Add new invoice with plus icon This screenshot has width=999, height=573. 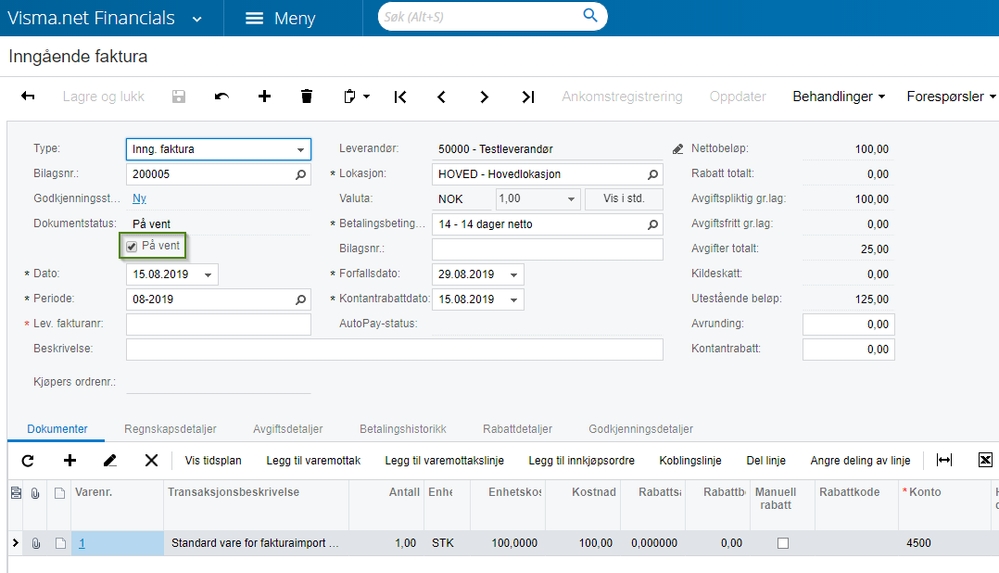tap(264, 97)
